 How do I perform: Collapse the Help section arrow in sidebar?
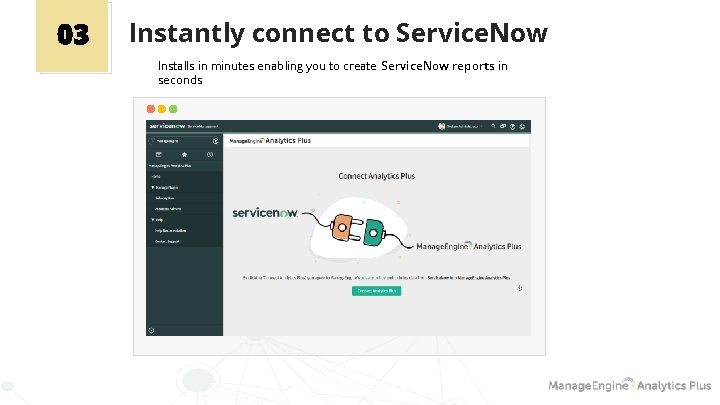coord(153,220)
